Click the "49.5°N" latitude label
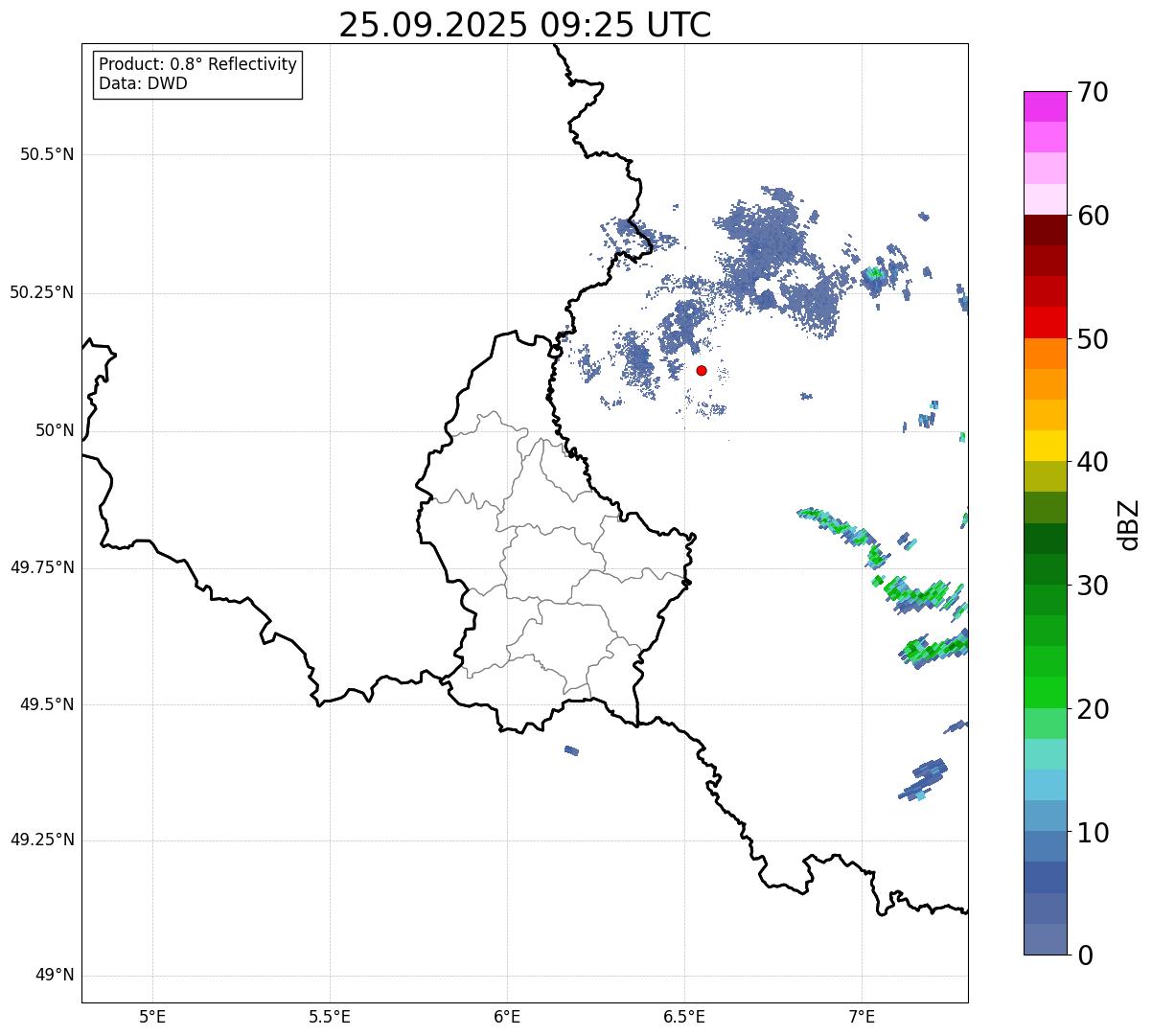Viewport: 1152px width, 1036px height. pyautogui.click(x=47, y=704)
